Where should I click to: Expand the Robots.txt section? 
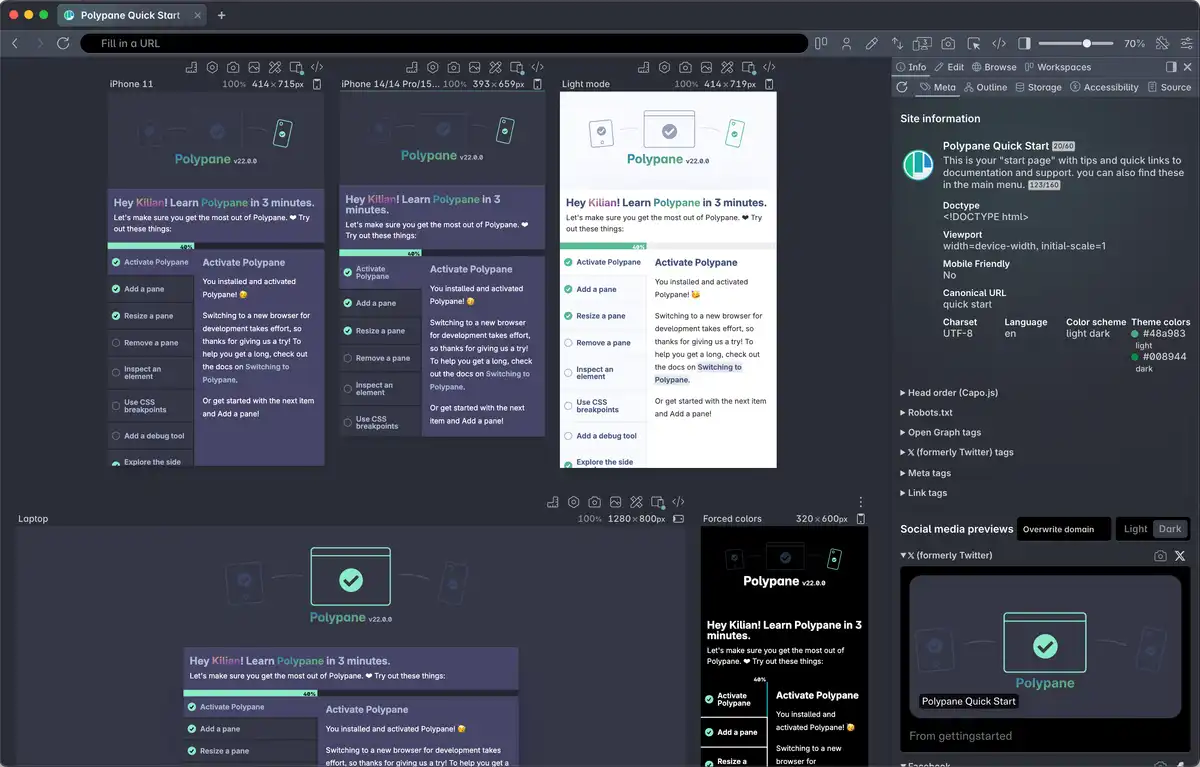(x=926, y=413)
